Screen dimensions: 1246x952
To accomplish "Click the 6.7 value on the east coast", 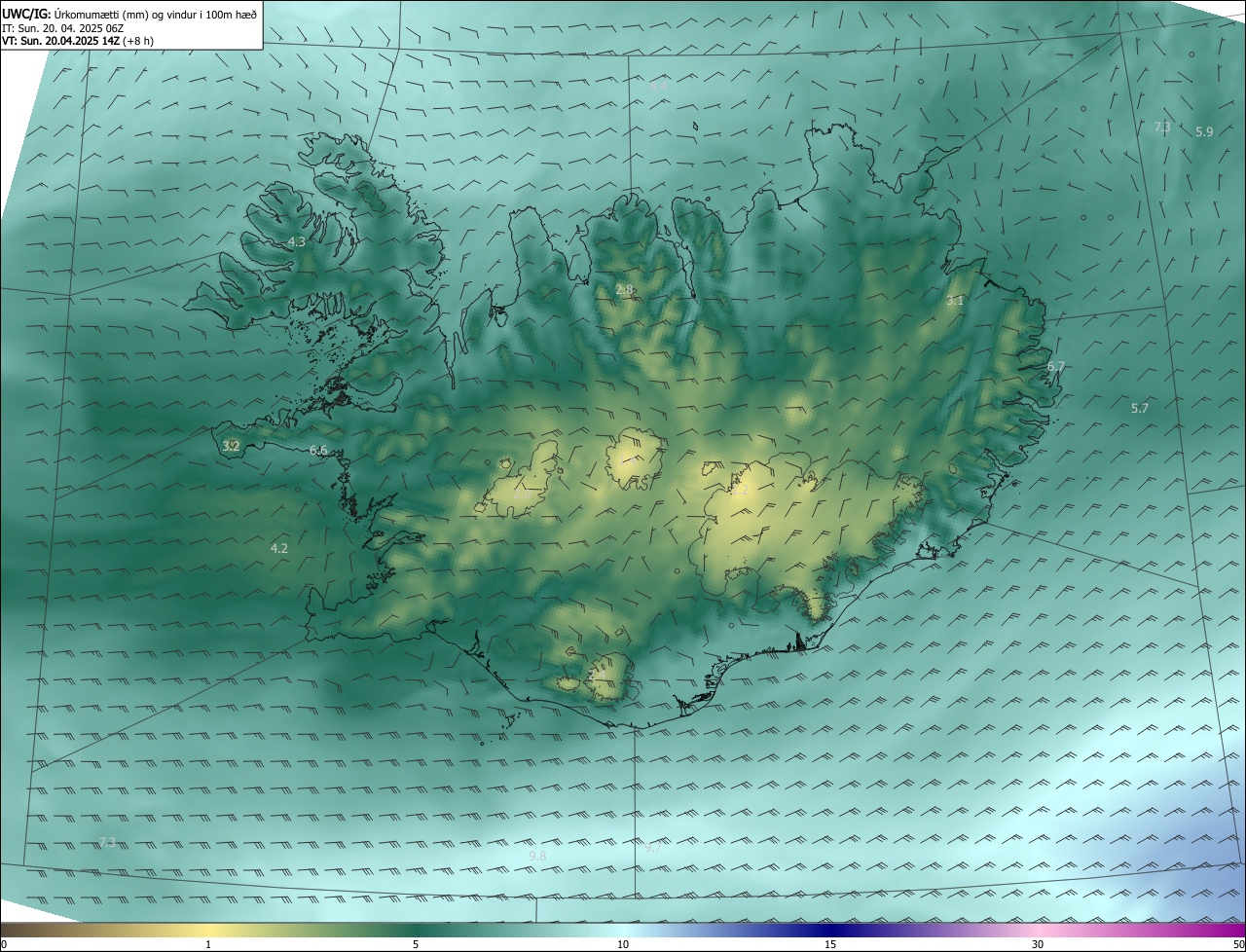I will (x=1056, y=366).
